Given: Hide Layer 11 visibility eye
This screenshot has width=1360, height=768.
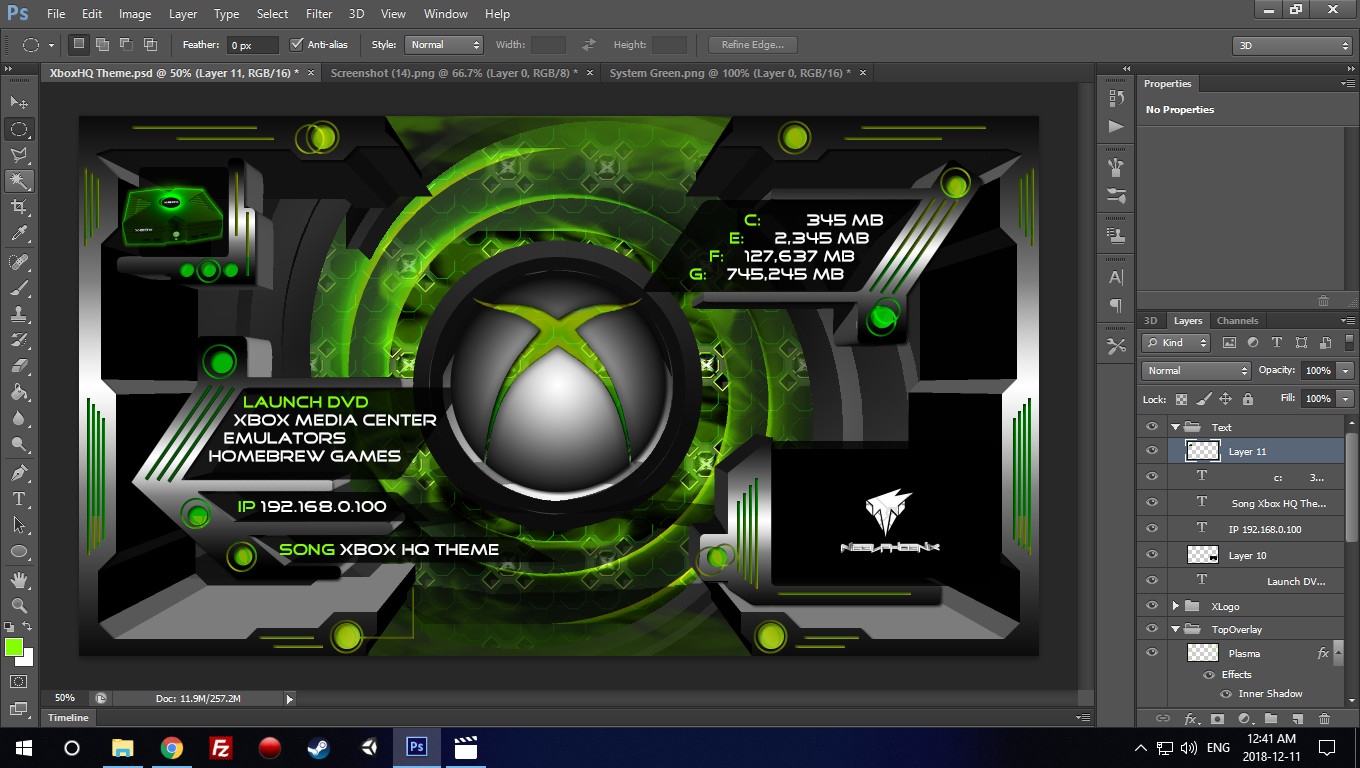Looking at the screenshot, I should [1152, 451].
